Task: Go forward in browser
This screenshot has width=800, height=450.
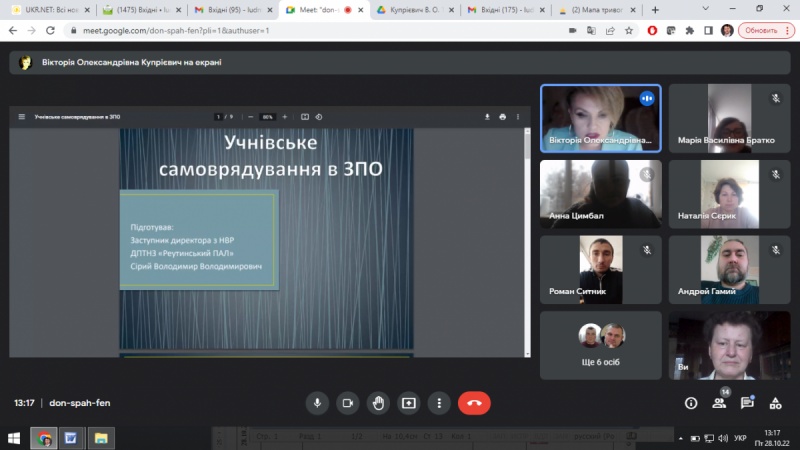Action: (x=32, y=31)
